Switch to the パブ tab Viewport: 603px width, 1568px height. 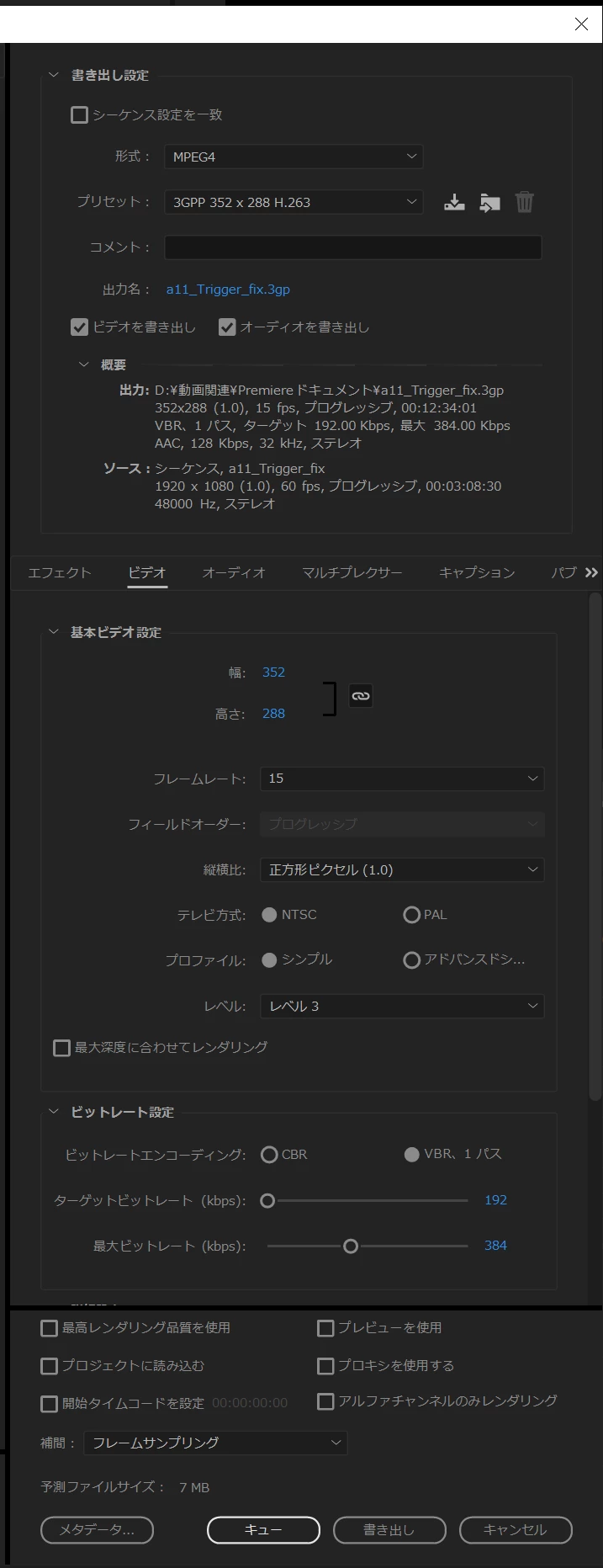563,572
